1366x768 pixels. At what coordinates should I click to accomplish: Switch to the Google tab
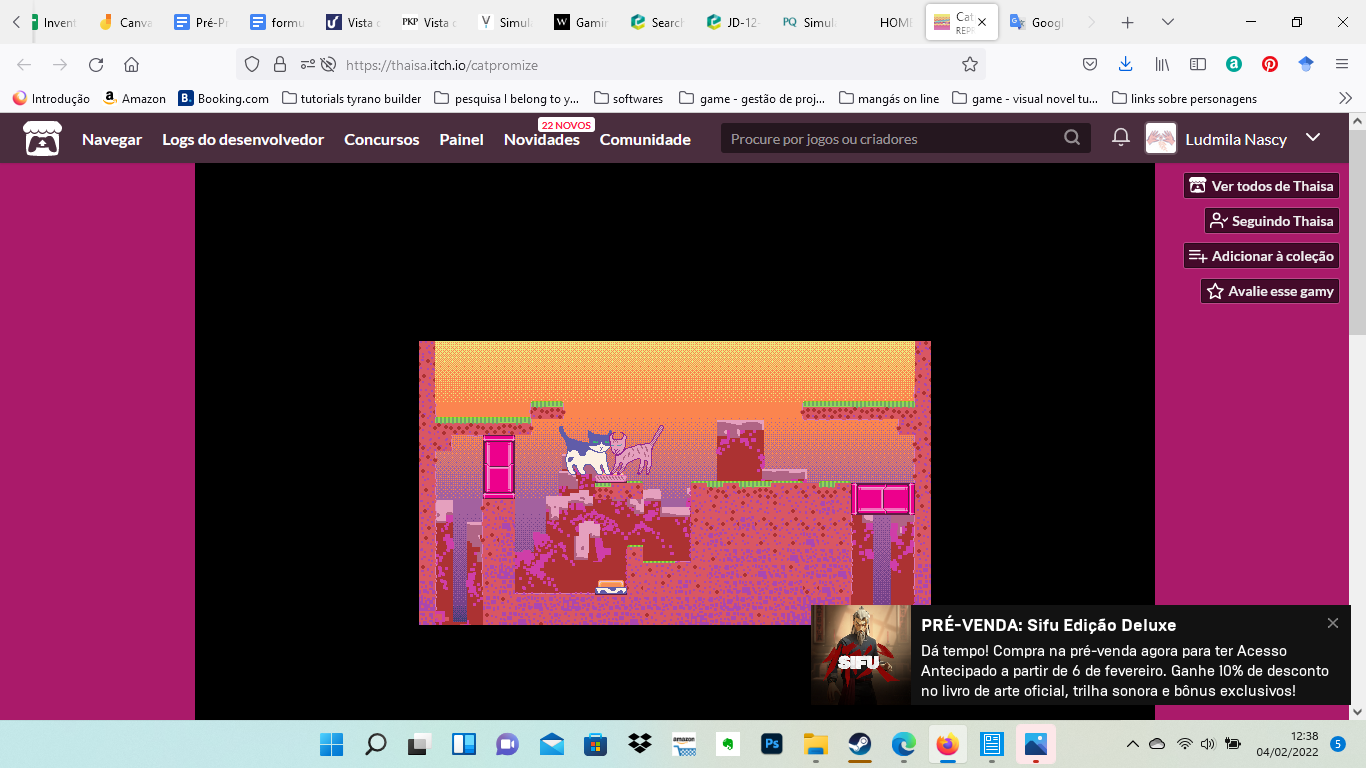(1036, 22)
